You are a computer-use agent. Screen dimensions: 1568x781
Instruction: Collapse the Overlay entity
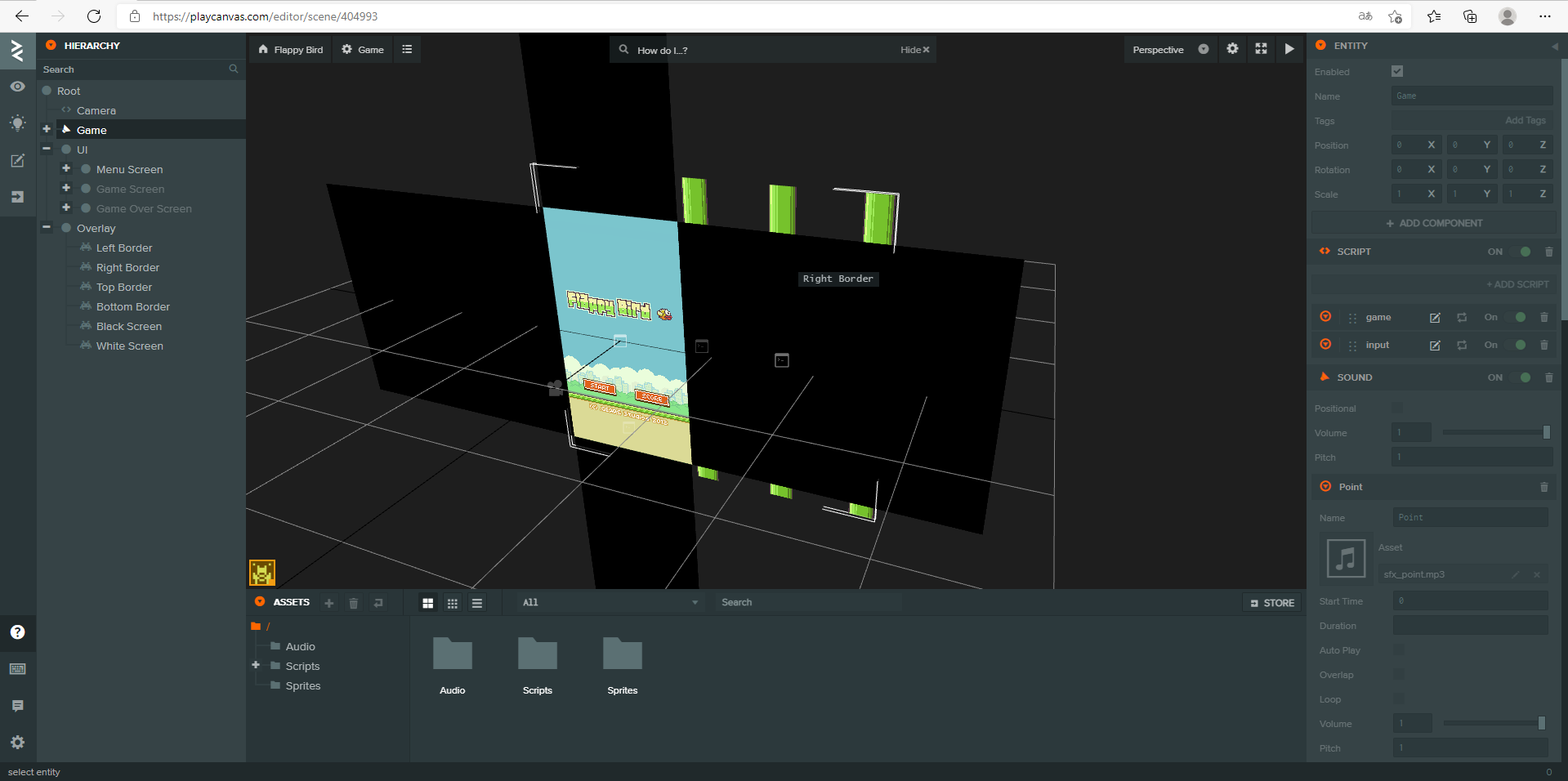click(x=47, y=227)
